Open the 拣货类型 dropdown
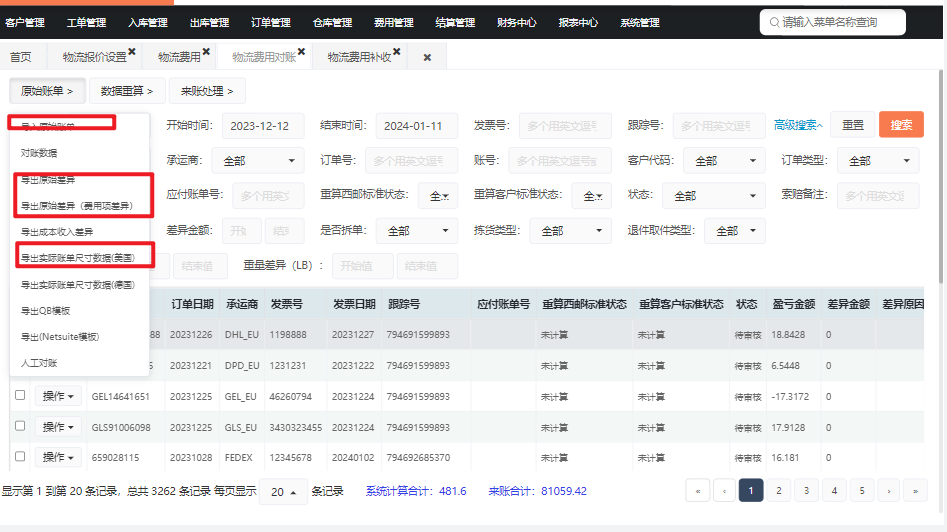 coord(570,231)
